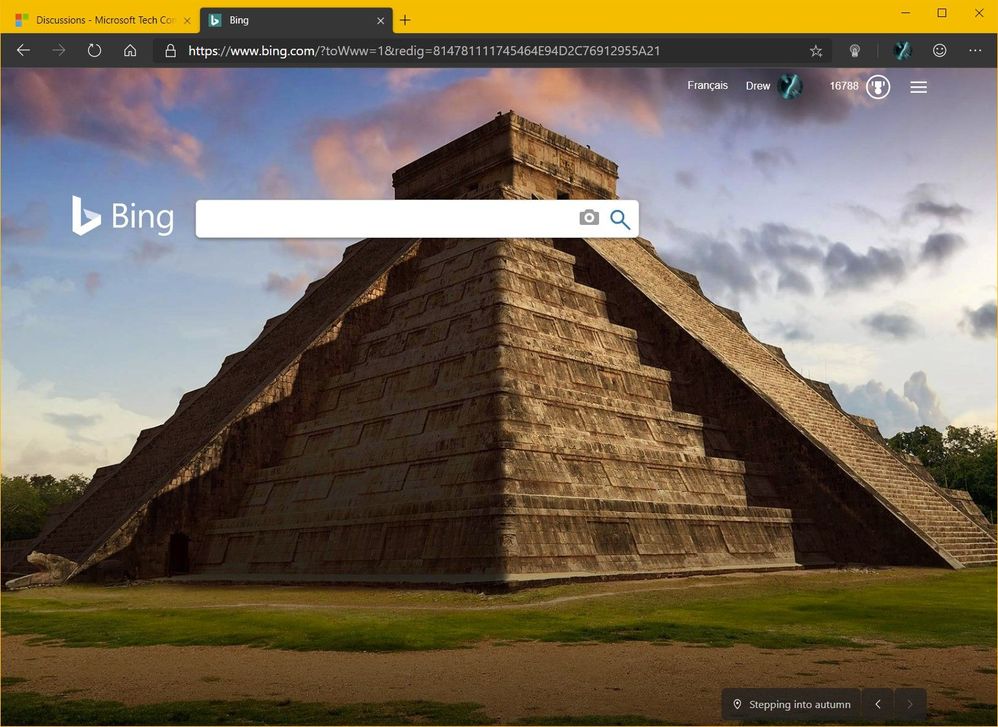Click the bing.com URL in address bar
The width and height of the screenshot is (998, 727).
[424, 51]
